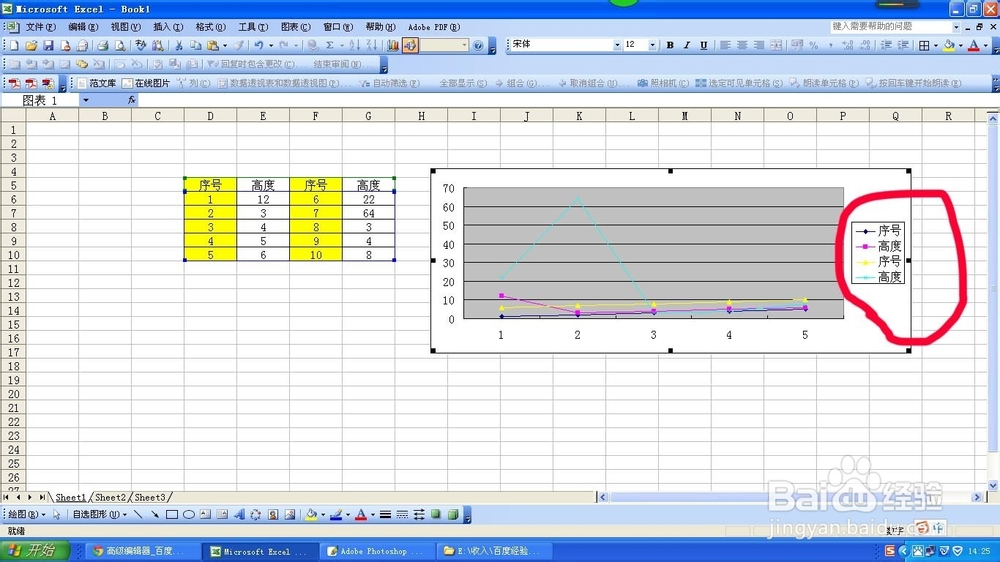Insert WordArt from drawing toolbar
The height and width of the screenshot is (562, 1000).
(x=239, y=515)
